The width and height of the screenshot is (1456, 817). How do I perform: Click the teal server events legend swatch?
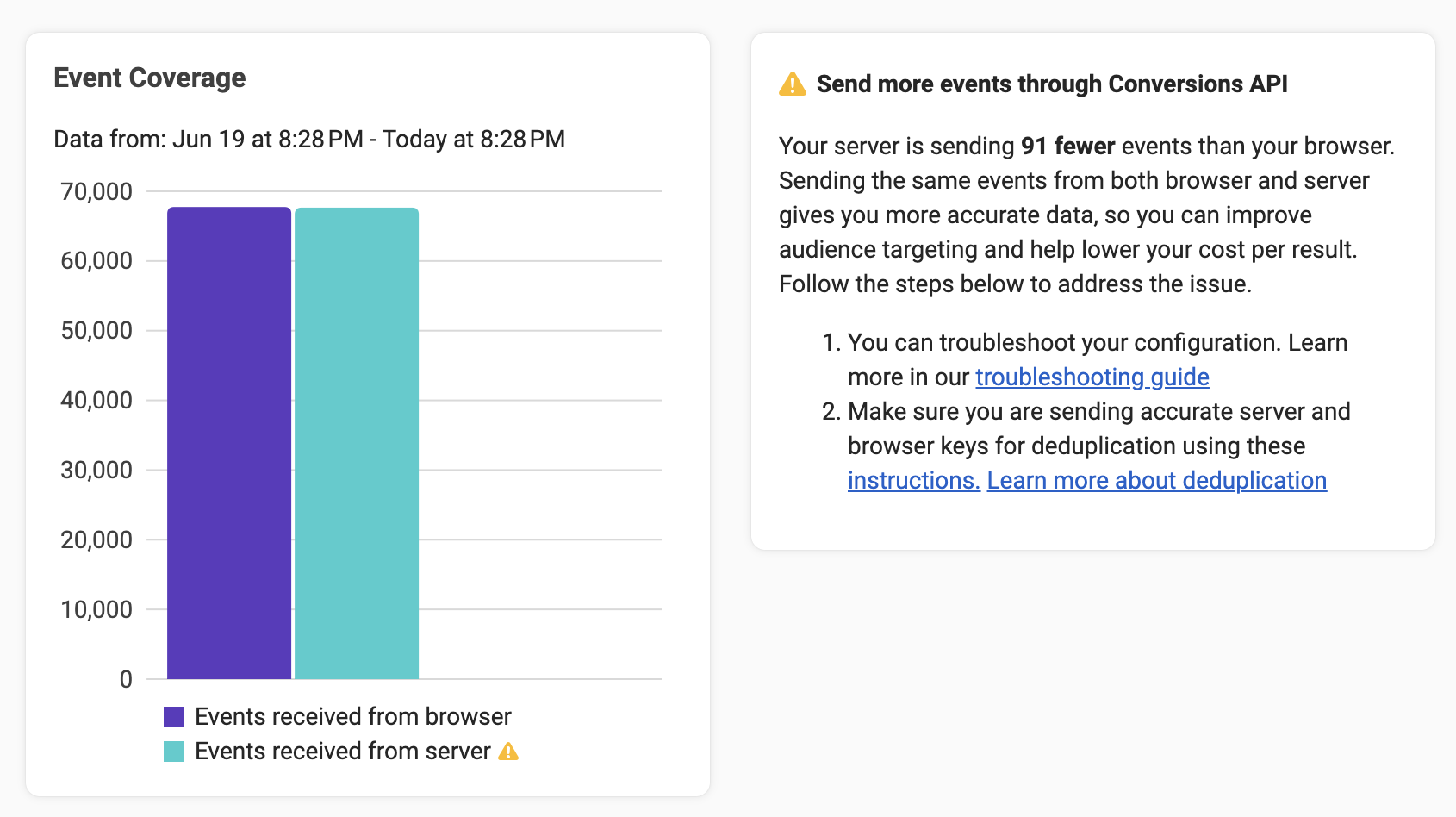(174, 752)
